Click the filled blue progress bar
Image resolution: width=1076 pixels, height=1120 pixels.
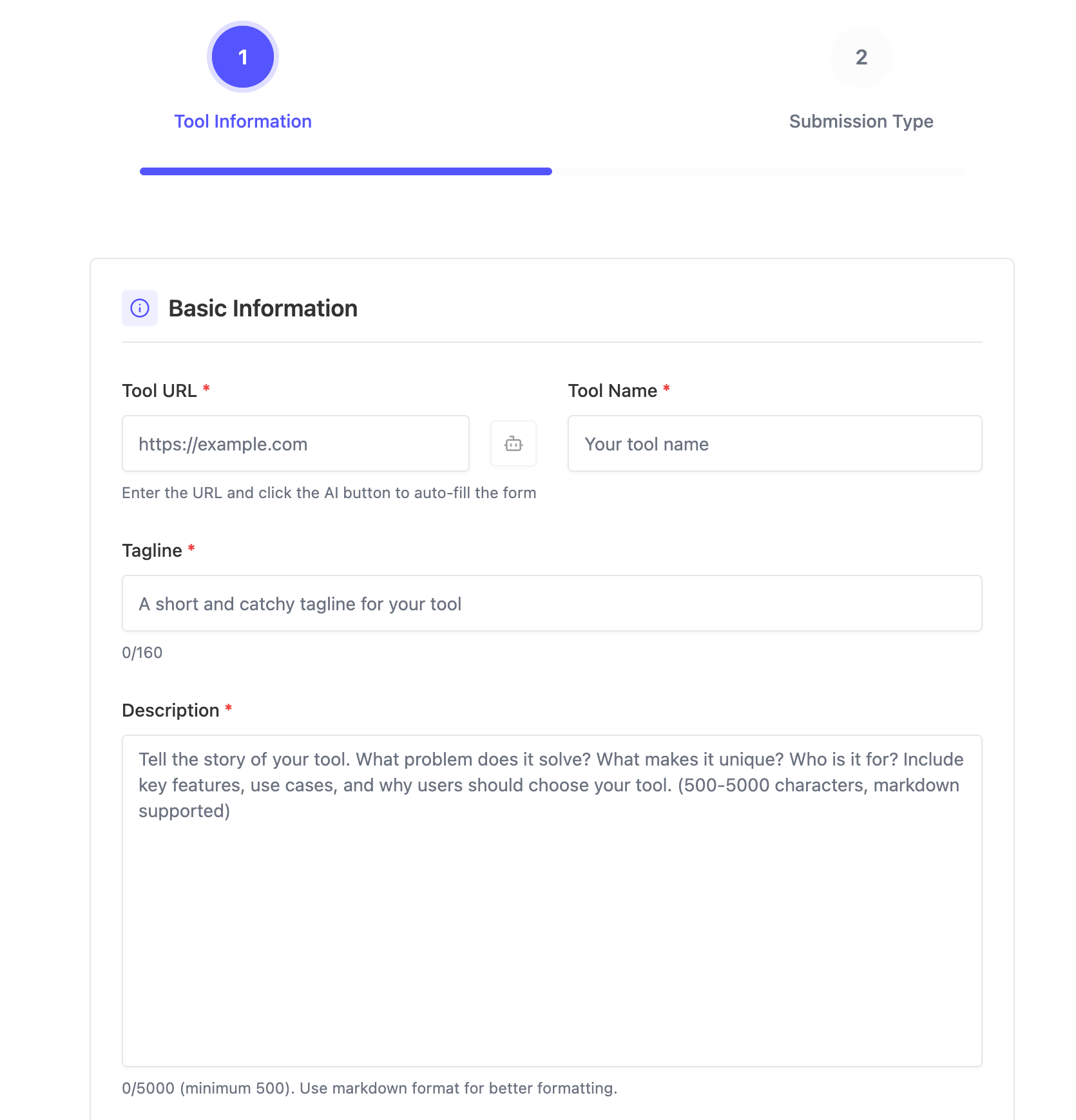point(345,171)
